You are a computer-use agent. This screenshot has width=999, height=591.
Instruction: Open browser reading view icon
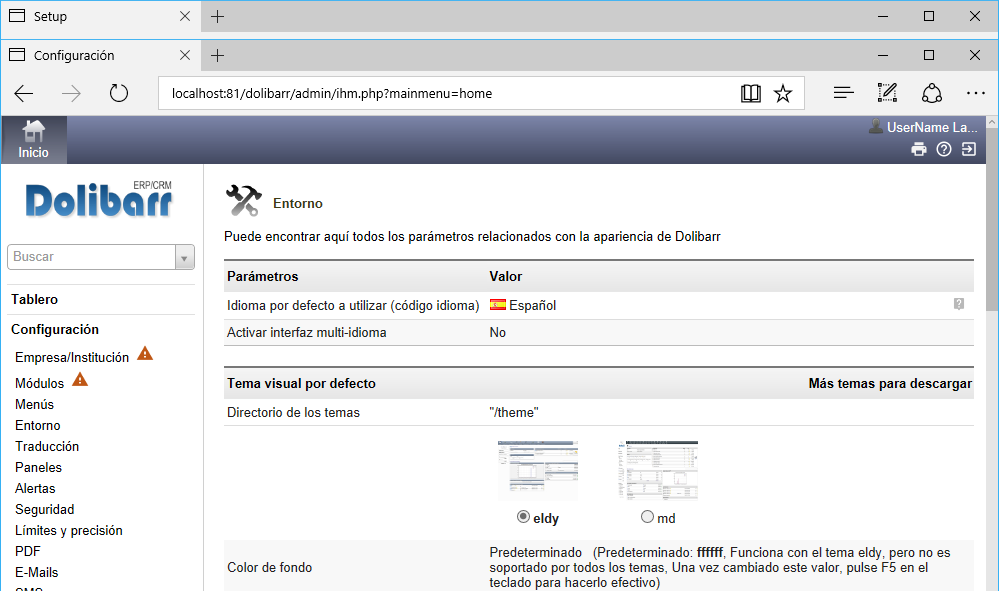pos(750,93)
